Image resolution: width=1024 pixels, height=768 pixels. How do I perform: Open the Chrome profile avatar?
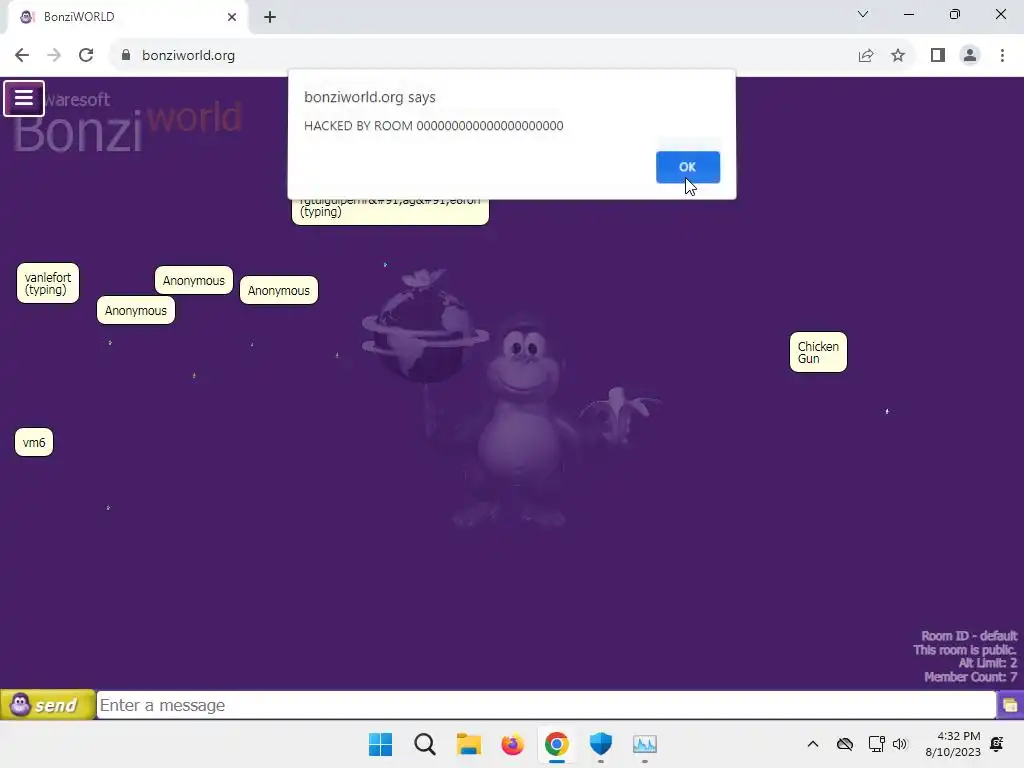pyautogui.click(x=970, y=56)
